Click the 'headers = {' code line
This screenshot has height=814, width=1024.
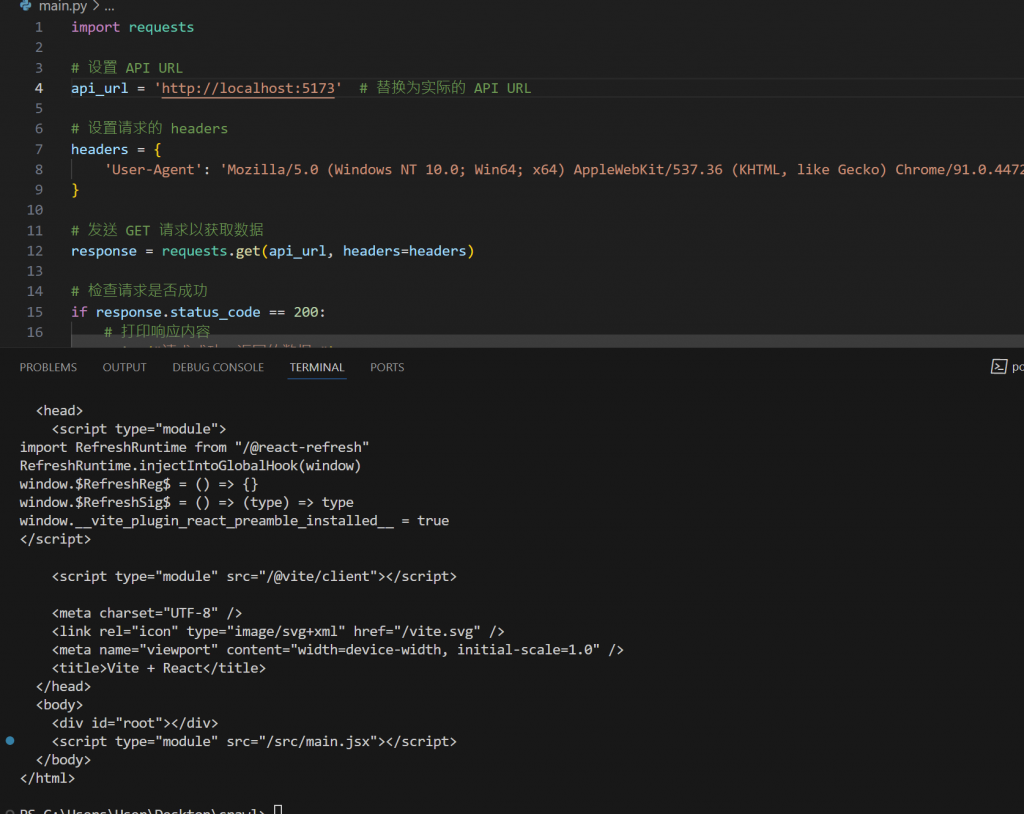116,150
